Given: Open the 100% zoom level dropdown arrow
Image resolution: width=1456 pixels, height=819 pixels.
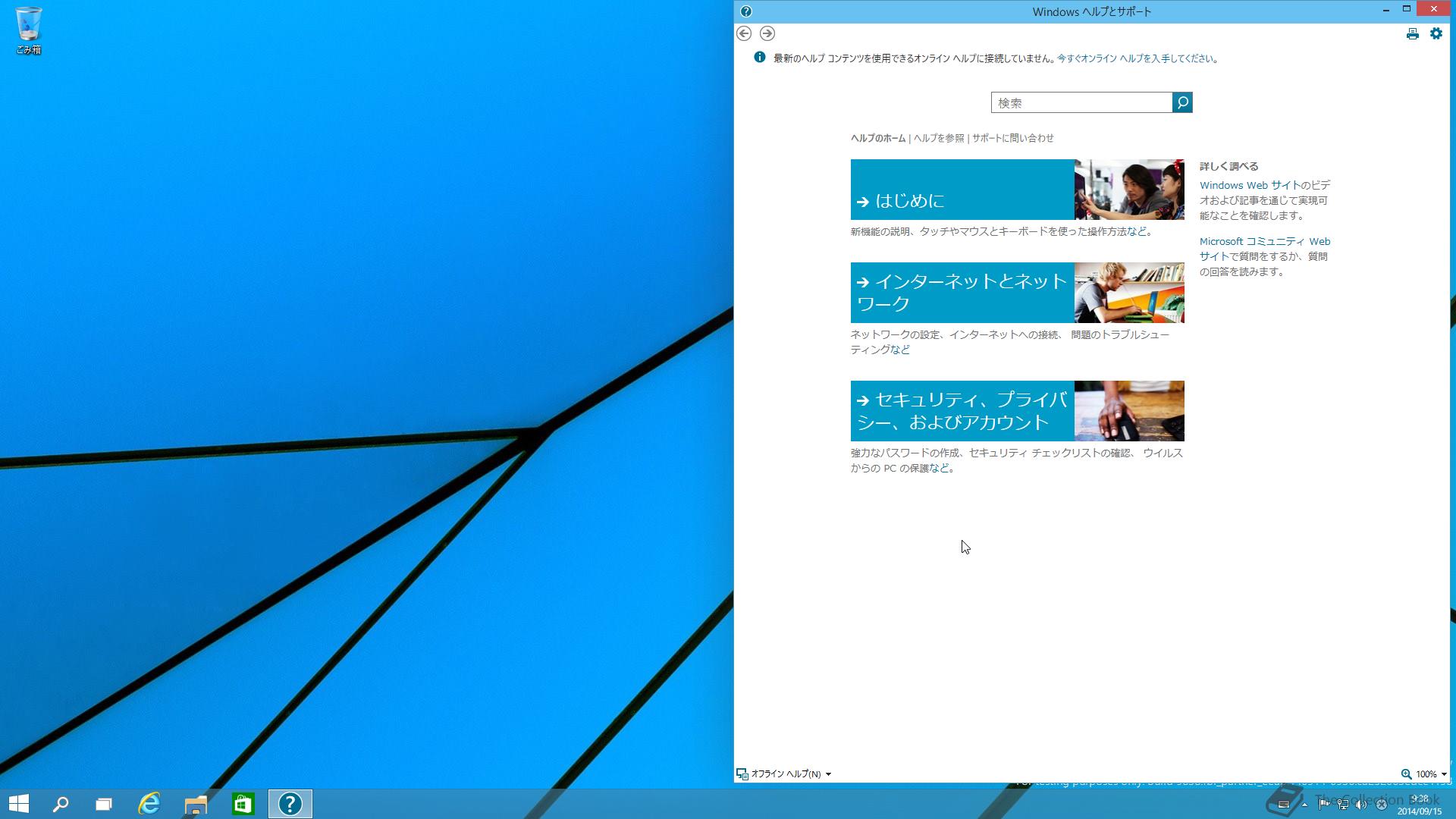Looking at the screenshot, I should coord(1444,774).
